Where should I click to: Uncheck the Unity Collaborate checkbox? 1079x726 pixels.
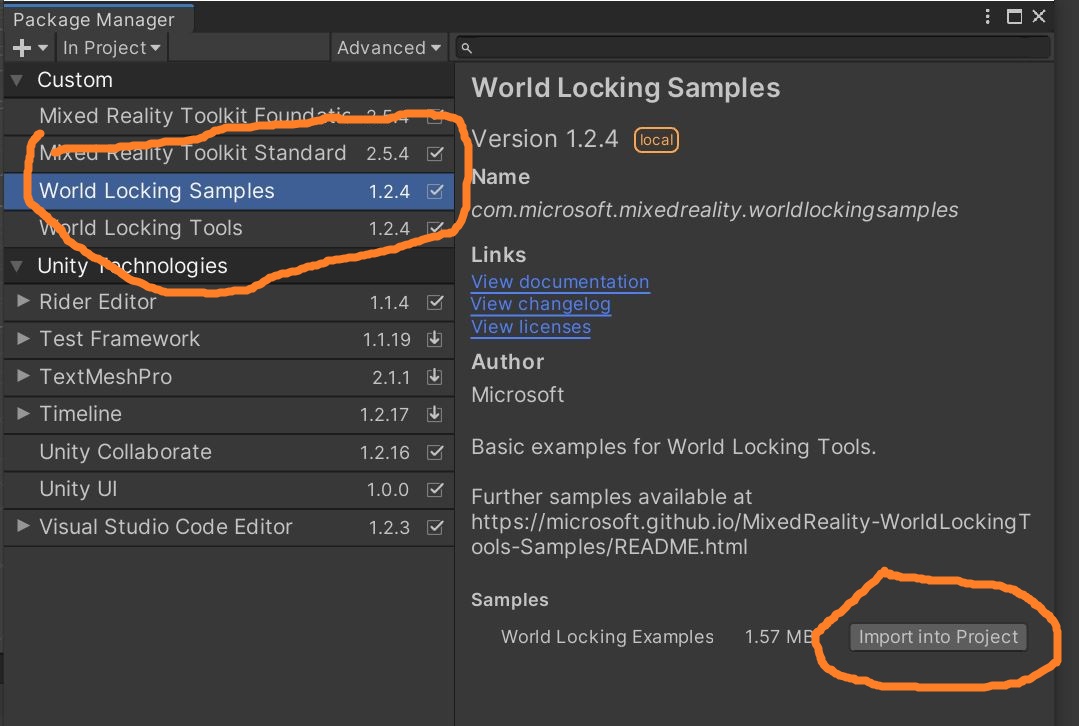click(x=435, y=452)
